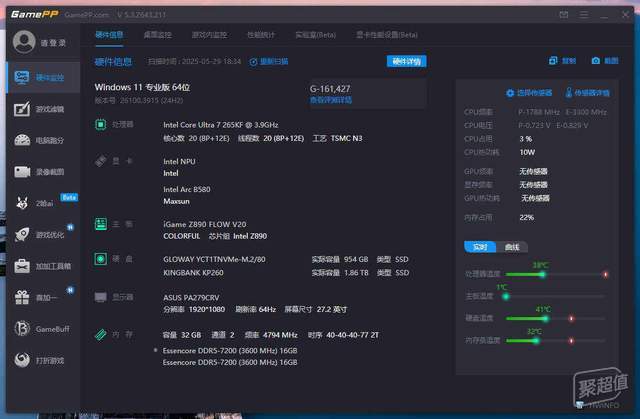The width and height of the screenshot is (640, 419).
Task: Click the monitor display icon
Action: tap(101, 297)
